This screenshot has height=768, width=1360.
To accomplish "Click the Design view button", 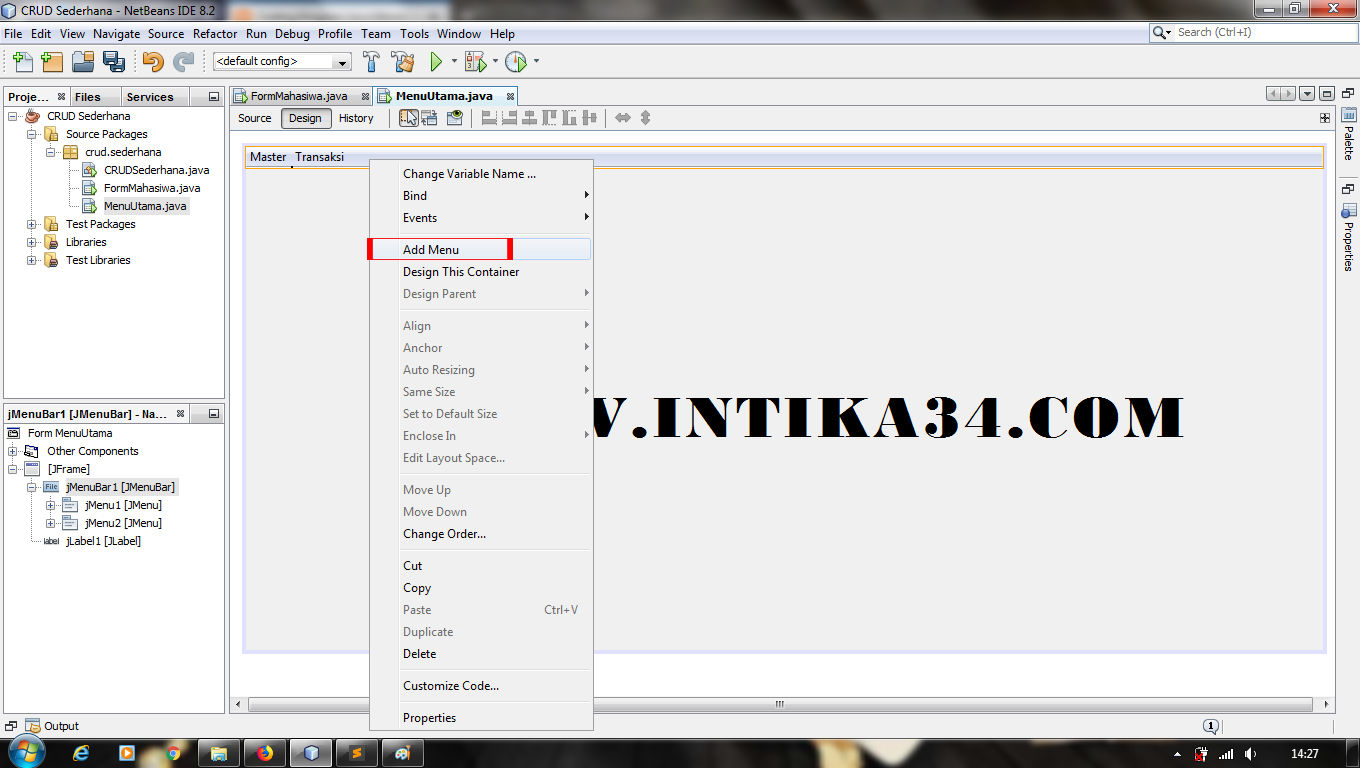I will pos(306,118).
